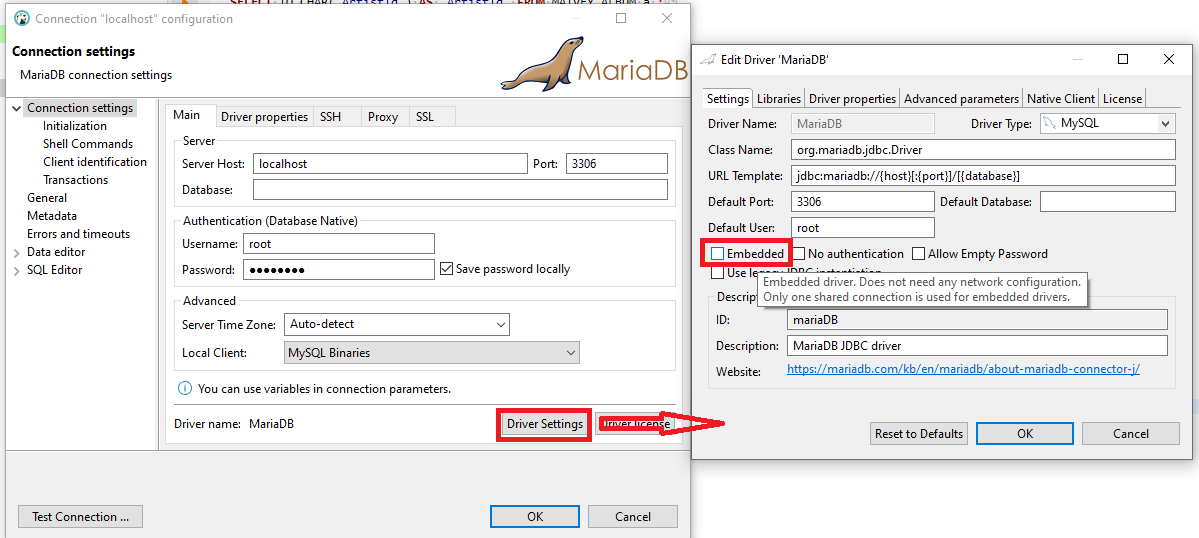Switch to the SSL tab
This screenshot has width=1199, height=538.
(424, 117)
